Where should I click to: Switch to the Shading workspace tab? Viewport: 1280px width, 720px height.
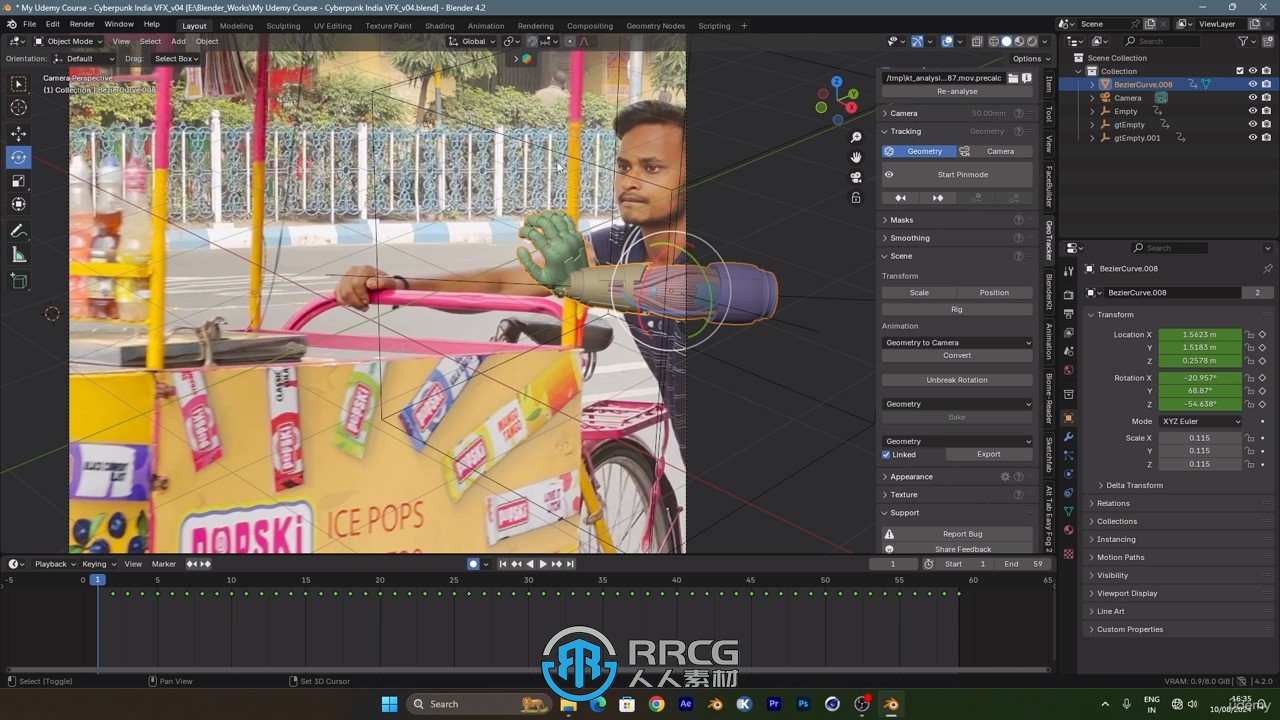[439, 26]
